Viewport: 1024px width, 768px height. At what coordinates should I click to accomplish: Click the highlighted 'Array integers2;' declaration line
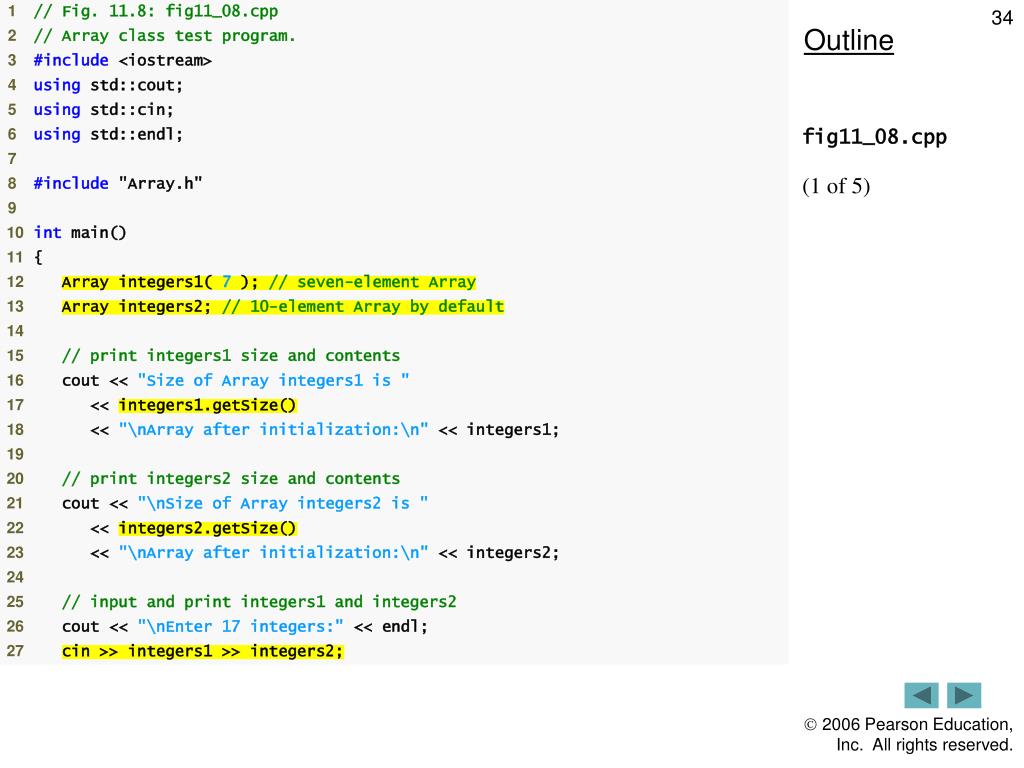point(283,307)
